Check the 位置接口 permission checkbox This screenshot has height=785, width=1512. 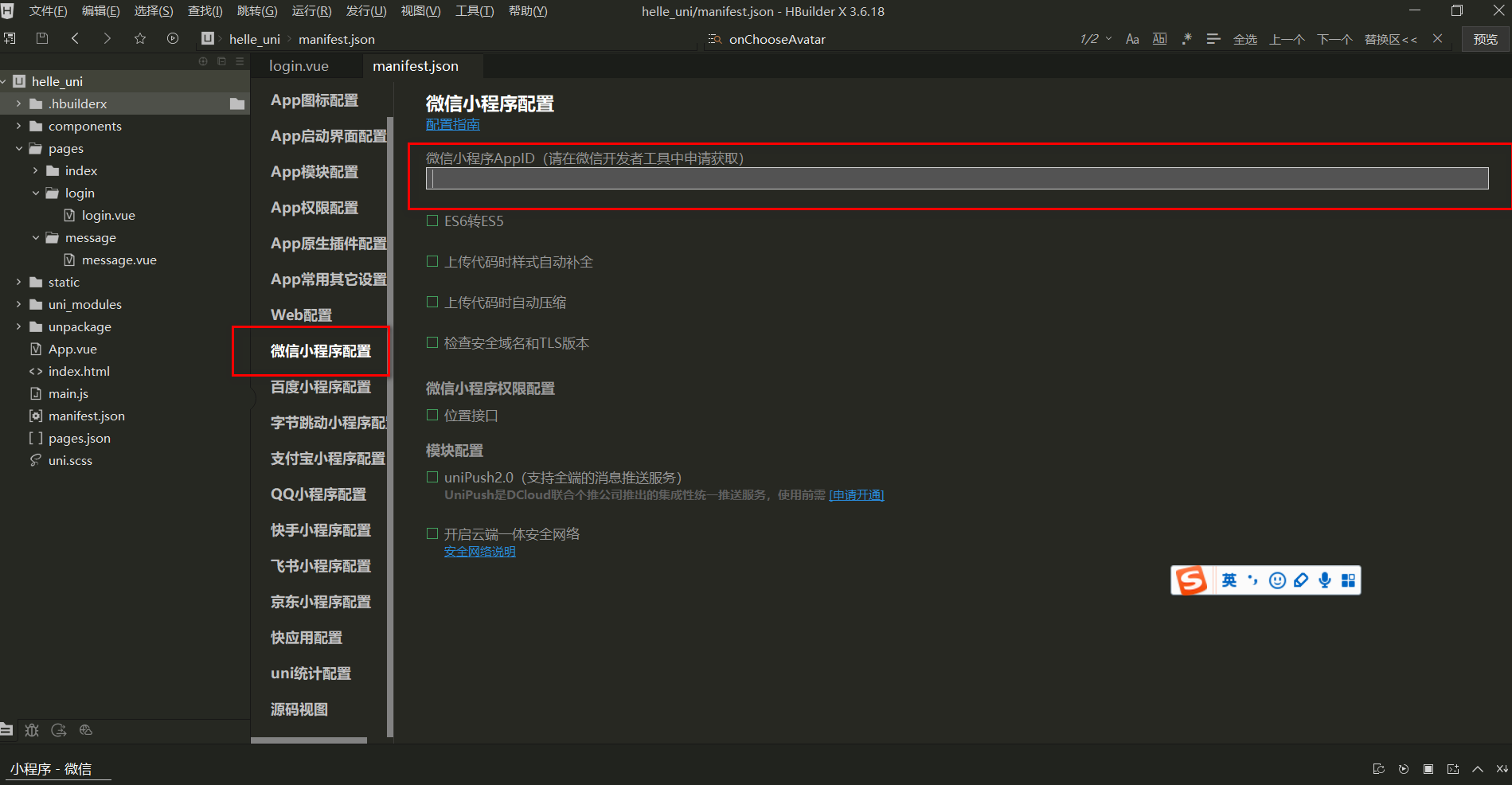(x=432, y=415)
